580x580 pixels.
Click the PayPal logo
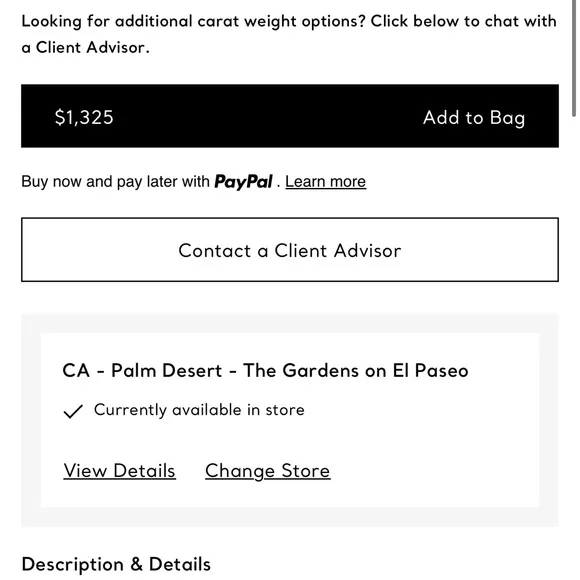tap(243, 182)
